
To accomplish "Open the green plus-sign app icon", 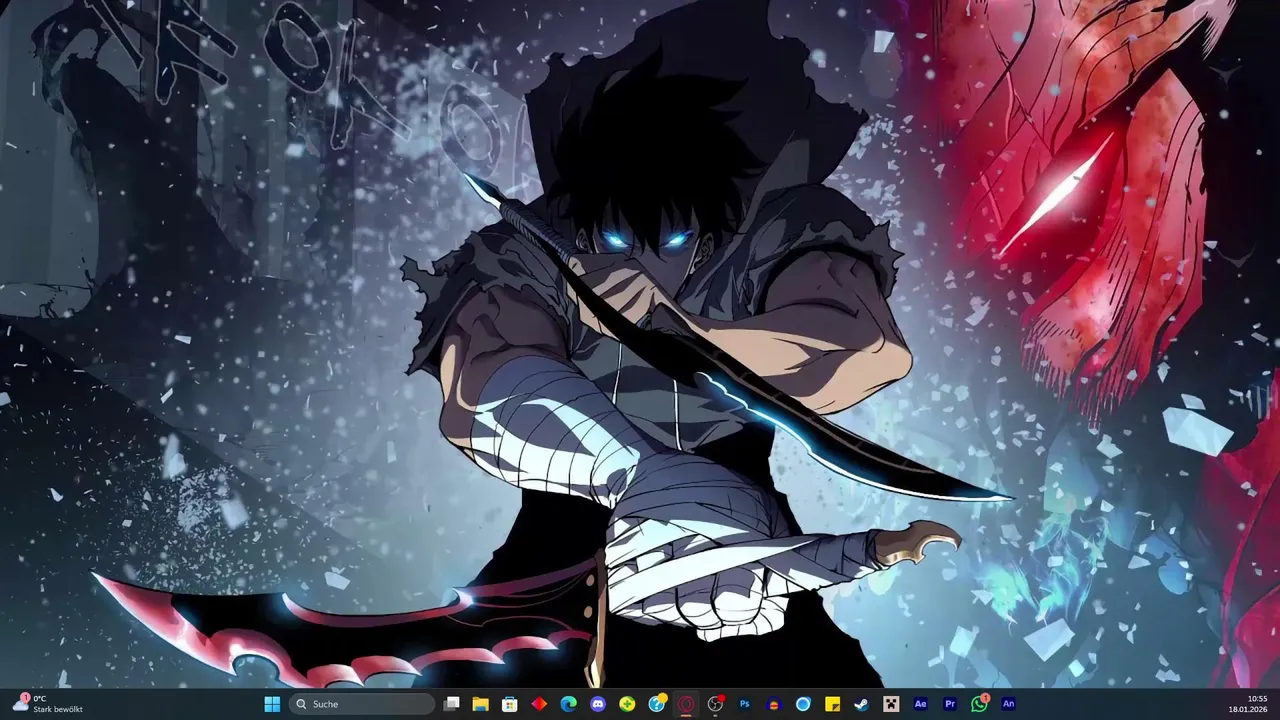I will point(627,704).
